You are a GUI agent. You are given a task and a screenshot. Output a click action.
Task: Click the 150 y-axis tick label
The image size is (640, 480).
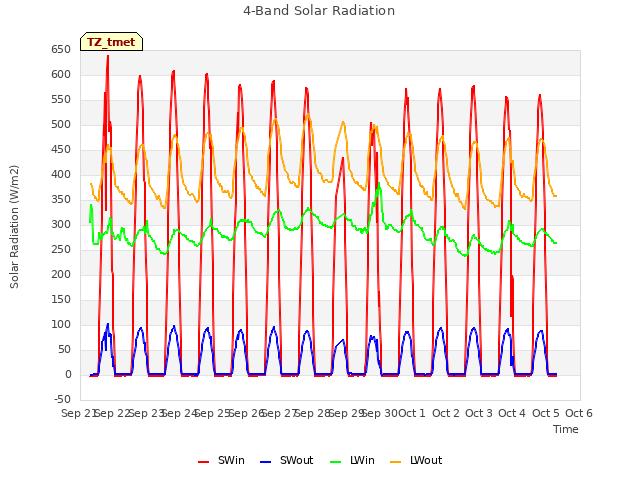[61, 300]
